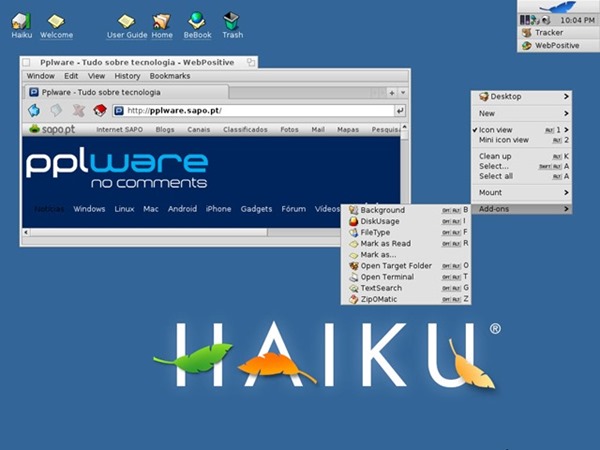Open the Window menu
This screenshot has width=600, height=450.
click(41, 76)
